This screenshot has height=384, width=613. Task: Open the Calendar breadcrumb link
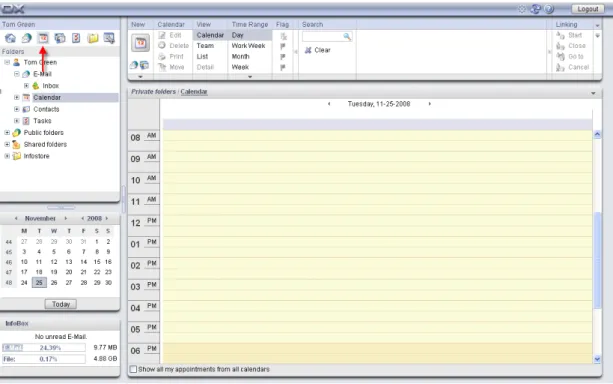point(194,92)
